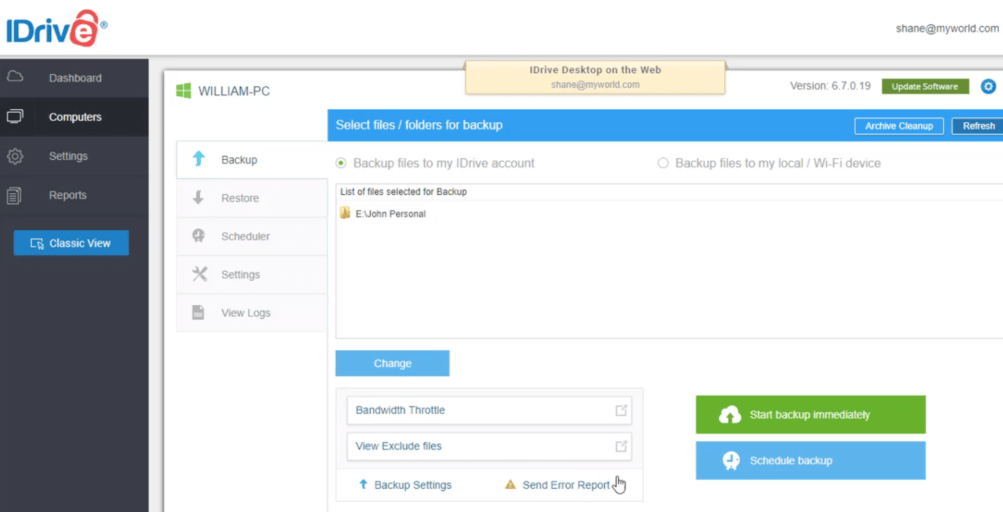Click the pop-out icon on View Exclude files
1003x512 pixels.
[621, 446]
